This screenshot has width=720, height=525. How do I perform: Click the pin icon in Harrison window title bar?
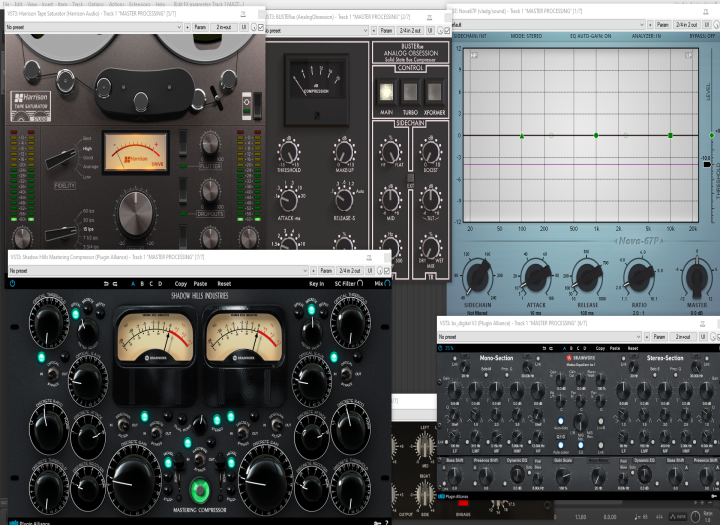point(243,14)
